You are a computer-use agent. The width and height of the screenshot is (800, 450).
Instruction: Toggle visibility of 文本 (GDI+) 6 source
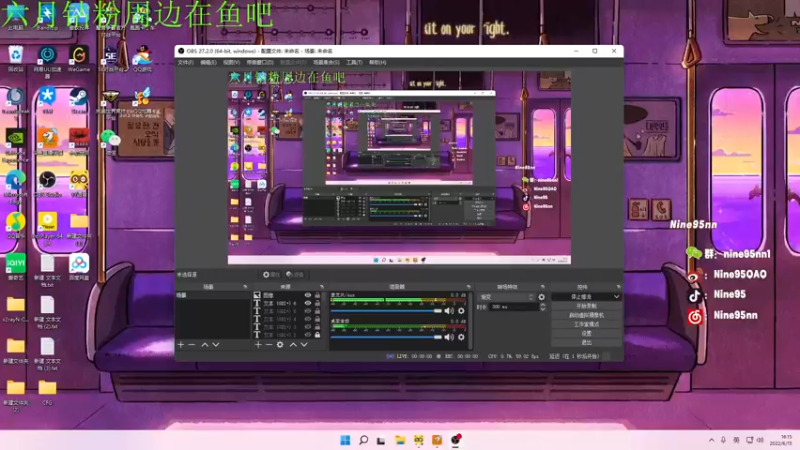[x=308, y=303]
